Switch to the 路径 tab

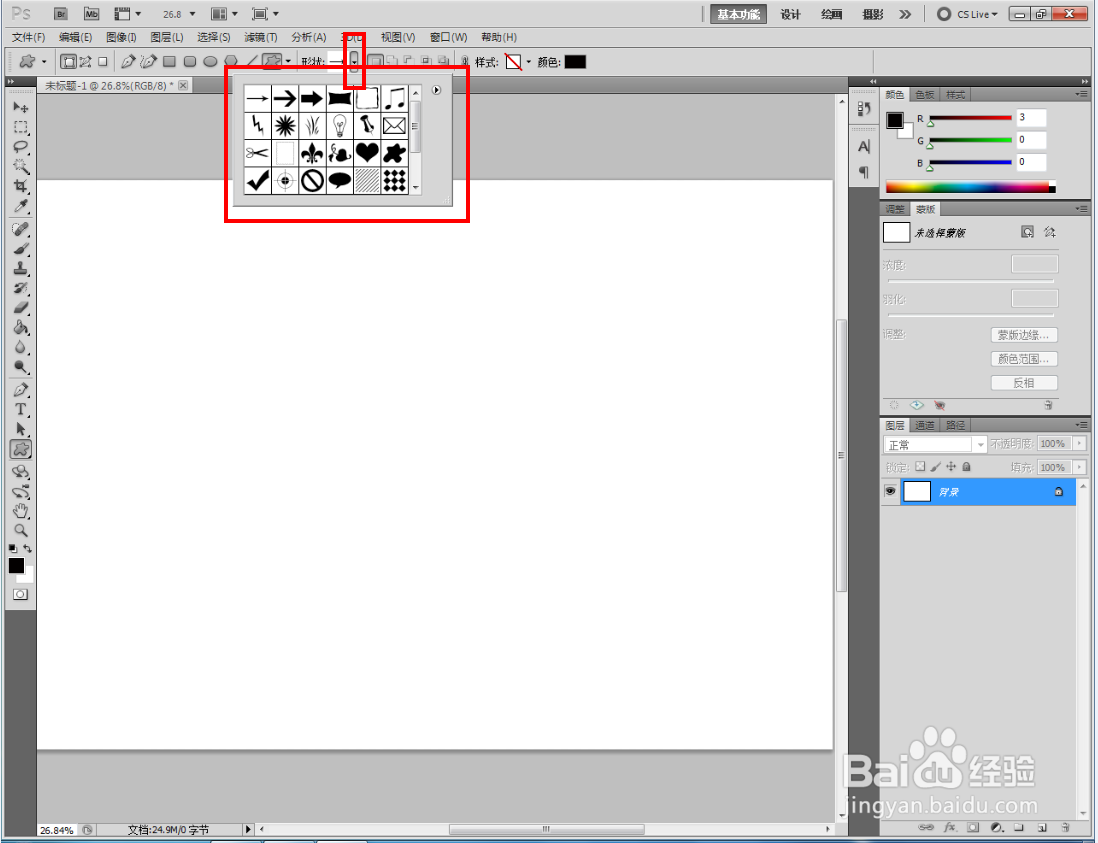[x=956, y=425]
